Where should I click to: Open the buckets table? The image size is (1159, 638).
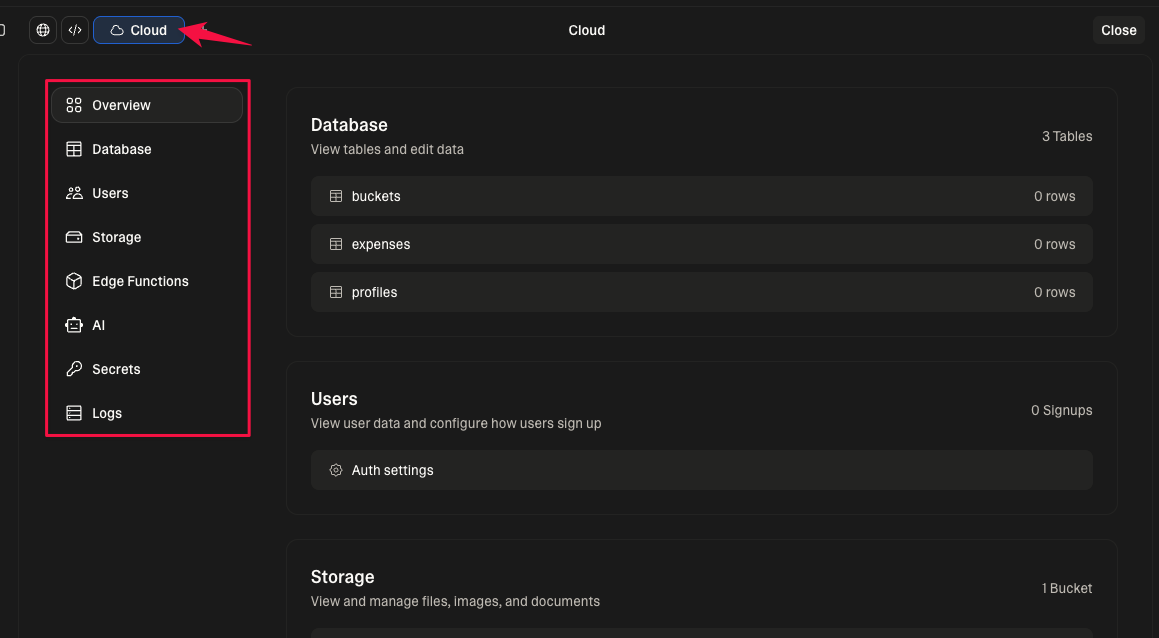pos(375,196)
